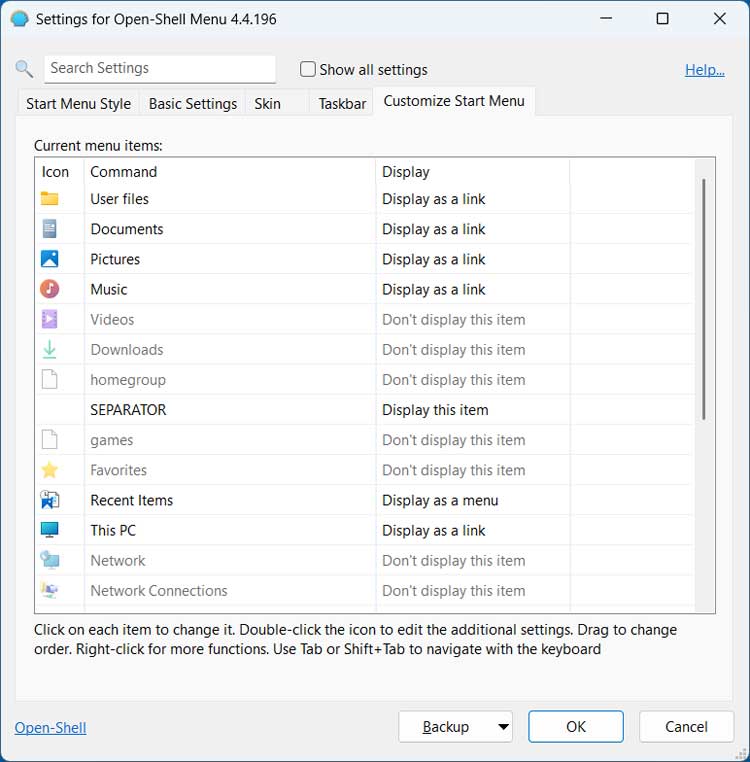Open the Basic Settings tab
Image resolution: width=750 pixels, height=762 pixels.
[193, 104]
